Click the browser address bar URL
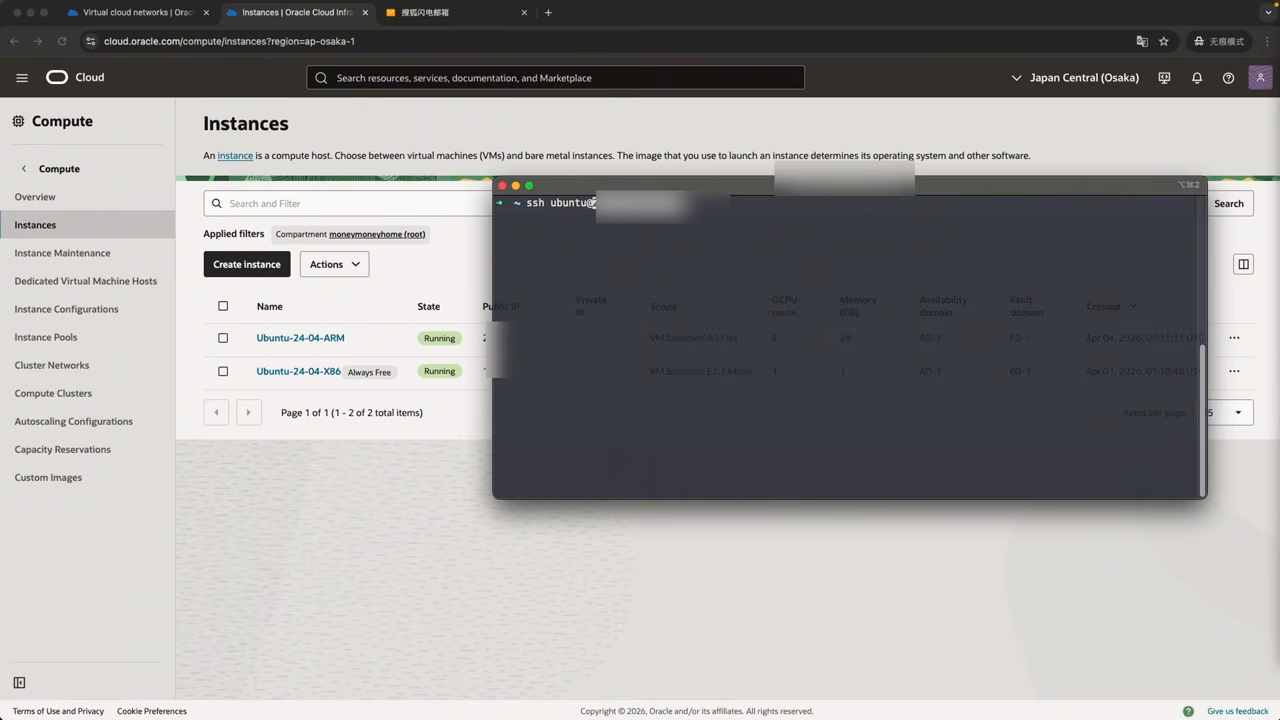1280x720 pixels. tap(229, 41)
